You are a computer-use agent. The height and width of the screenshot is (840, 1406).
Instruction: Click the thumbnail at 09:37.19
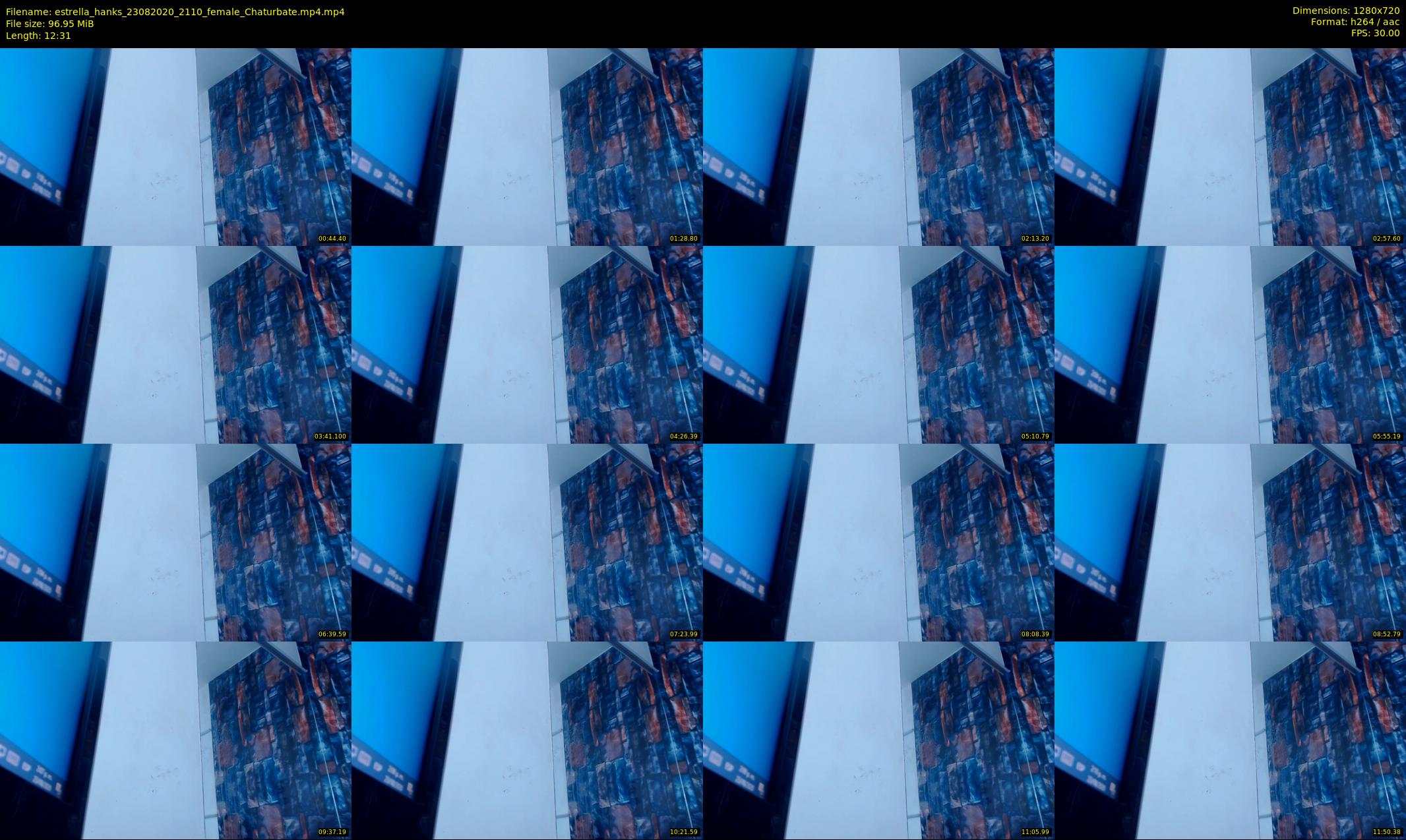pos(175,740)
